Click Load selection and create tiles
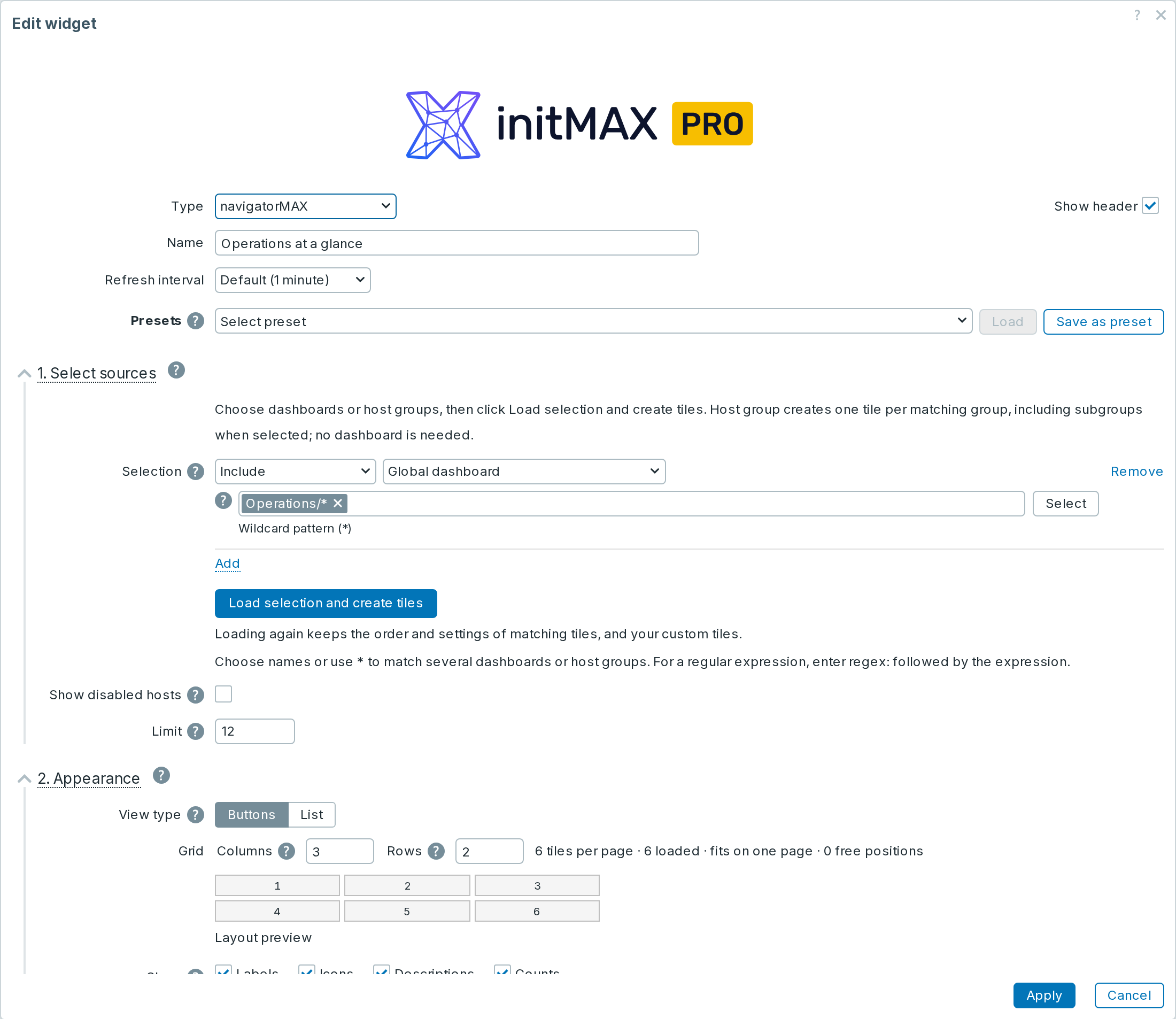1176x1019 pixels. [326, 603]
